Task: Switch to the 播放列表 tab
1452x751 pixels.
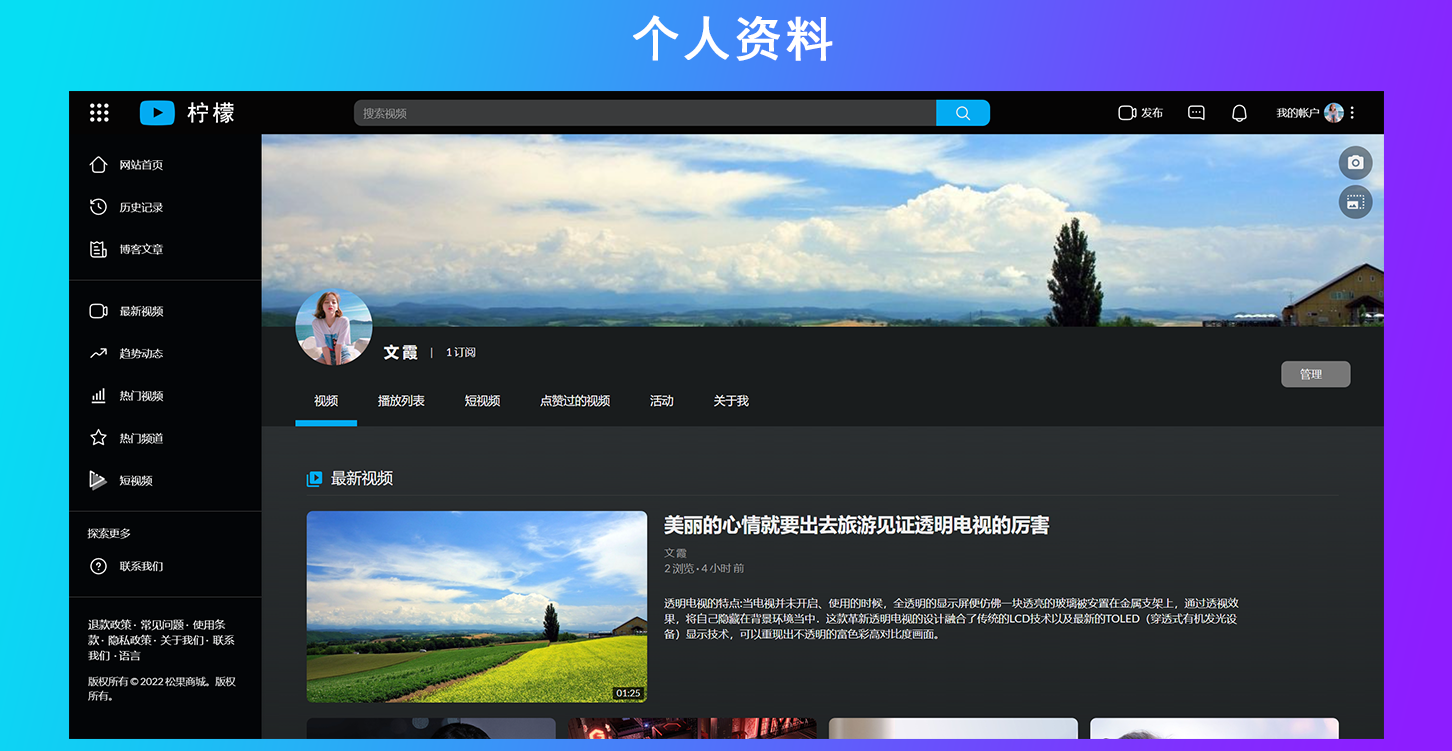Action: tap(401, 401)
